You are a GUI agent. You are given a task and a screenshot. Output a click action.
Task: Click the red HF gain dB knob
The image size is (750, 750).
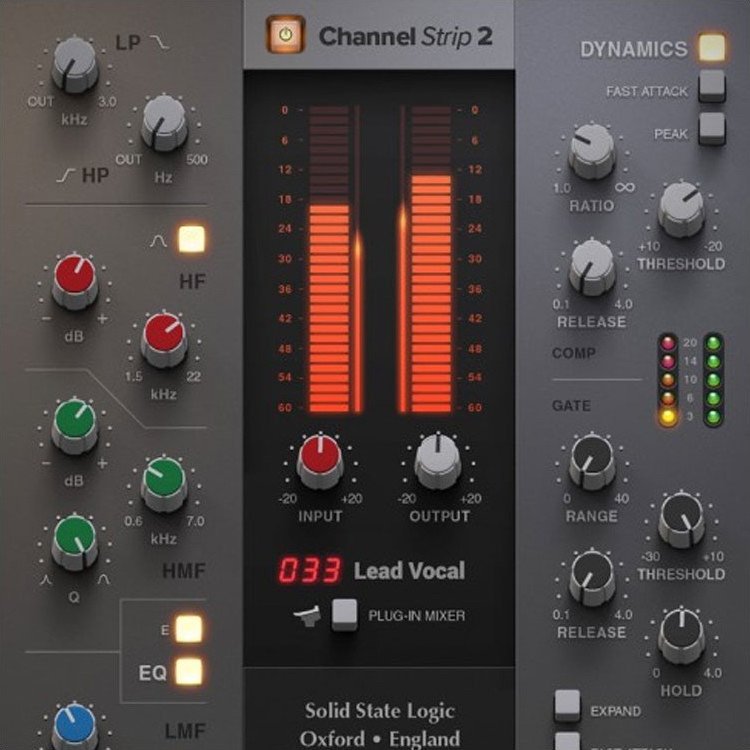click(x=75, y=282)
